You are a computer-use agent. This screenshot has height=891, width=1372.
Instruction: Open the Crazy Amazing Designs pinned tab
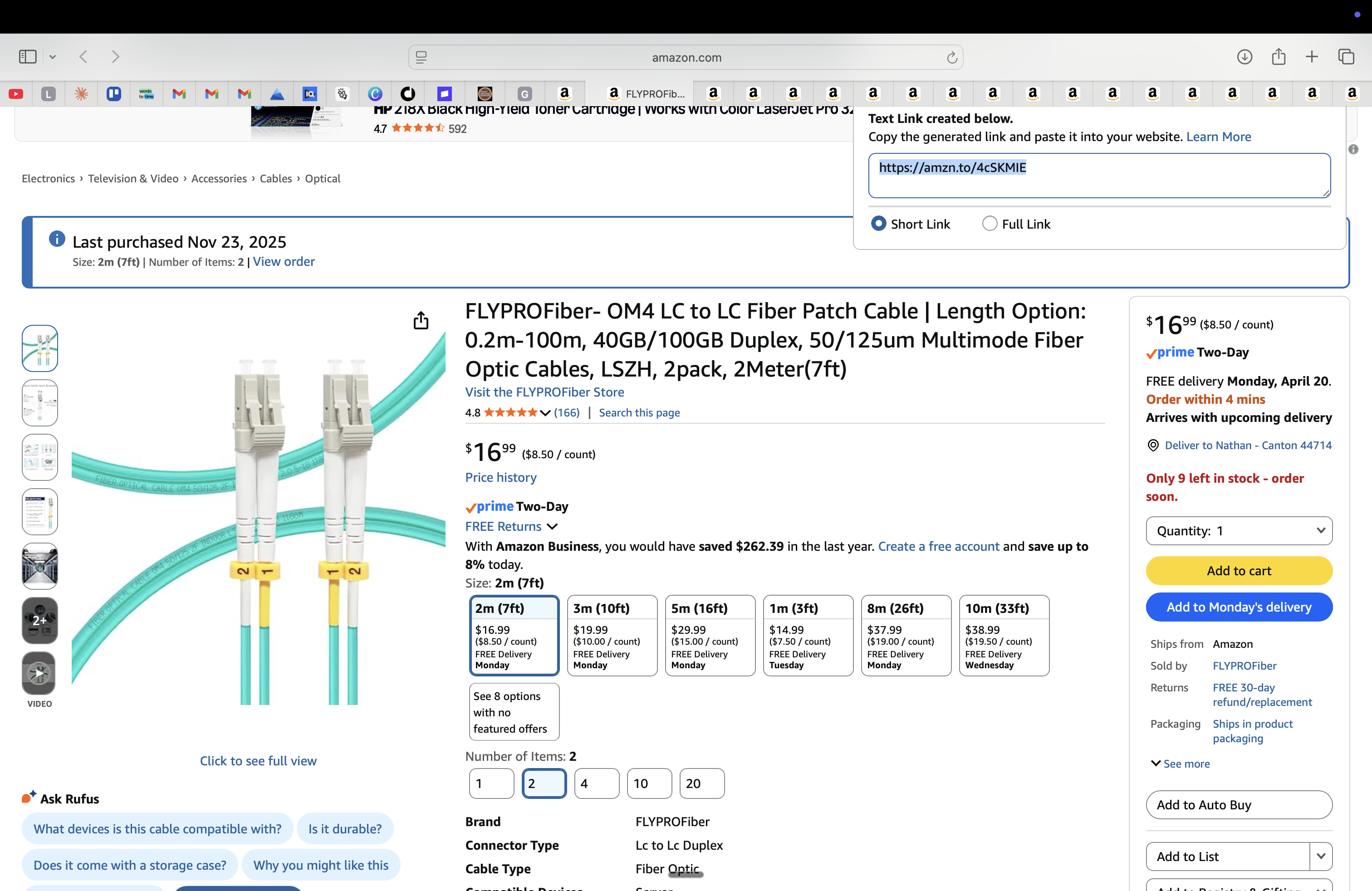485,93
